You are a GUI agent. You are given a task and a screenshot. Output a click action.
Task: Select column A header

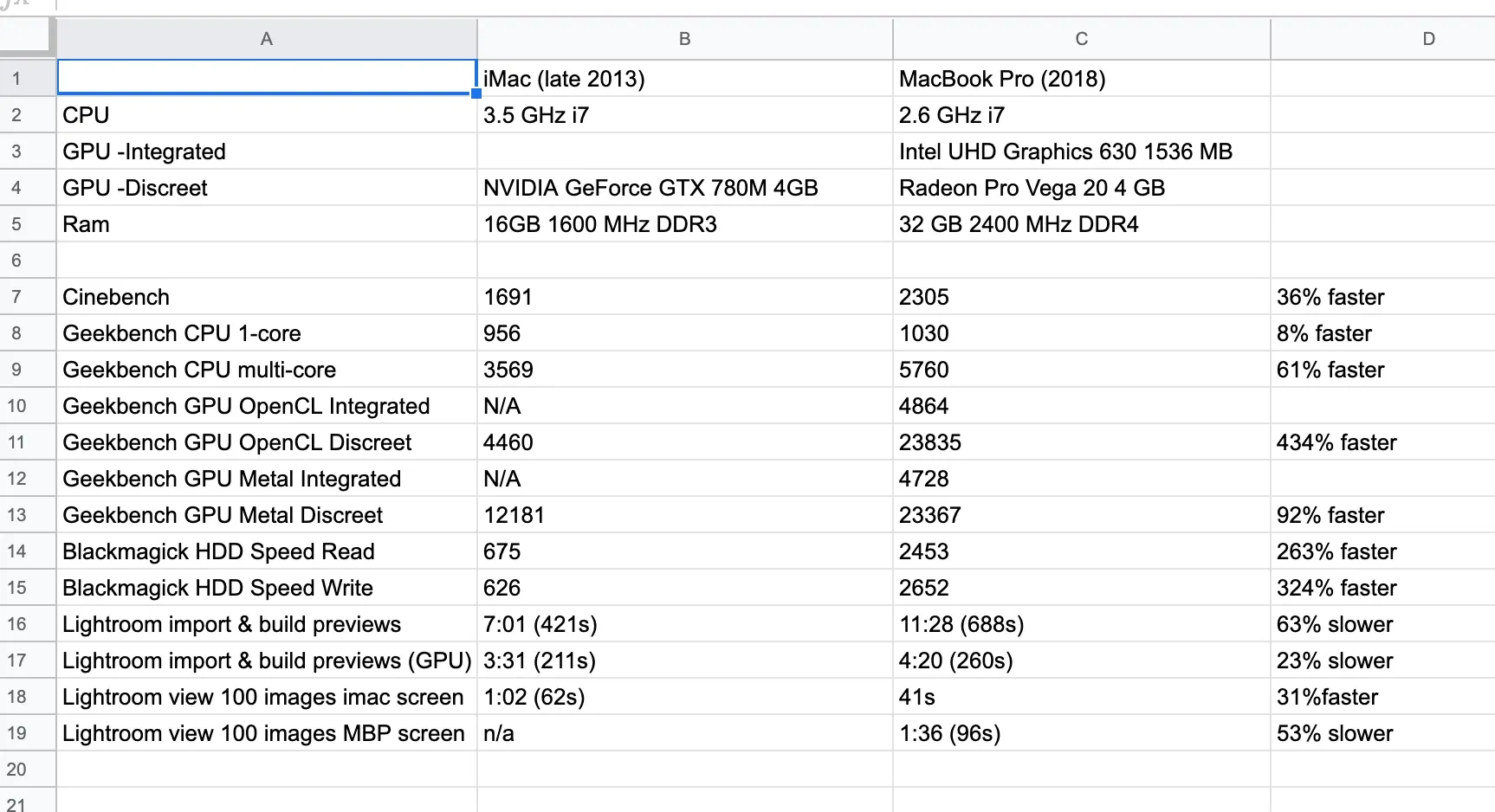pyautogui.click(x=265, y=38)
